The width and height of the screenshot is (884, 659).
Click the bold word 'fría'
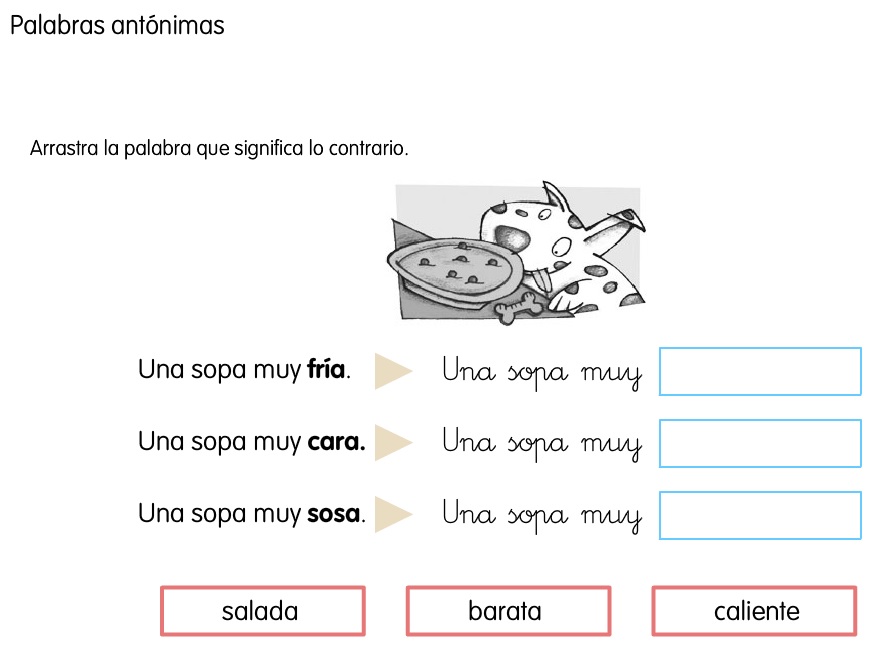tap(326, 369)
